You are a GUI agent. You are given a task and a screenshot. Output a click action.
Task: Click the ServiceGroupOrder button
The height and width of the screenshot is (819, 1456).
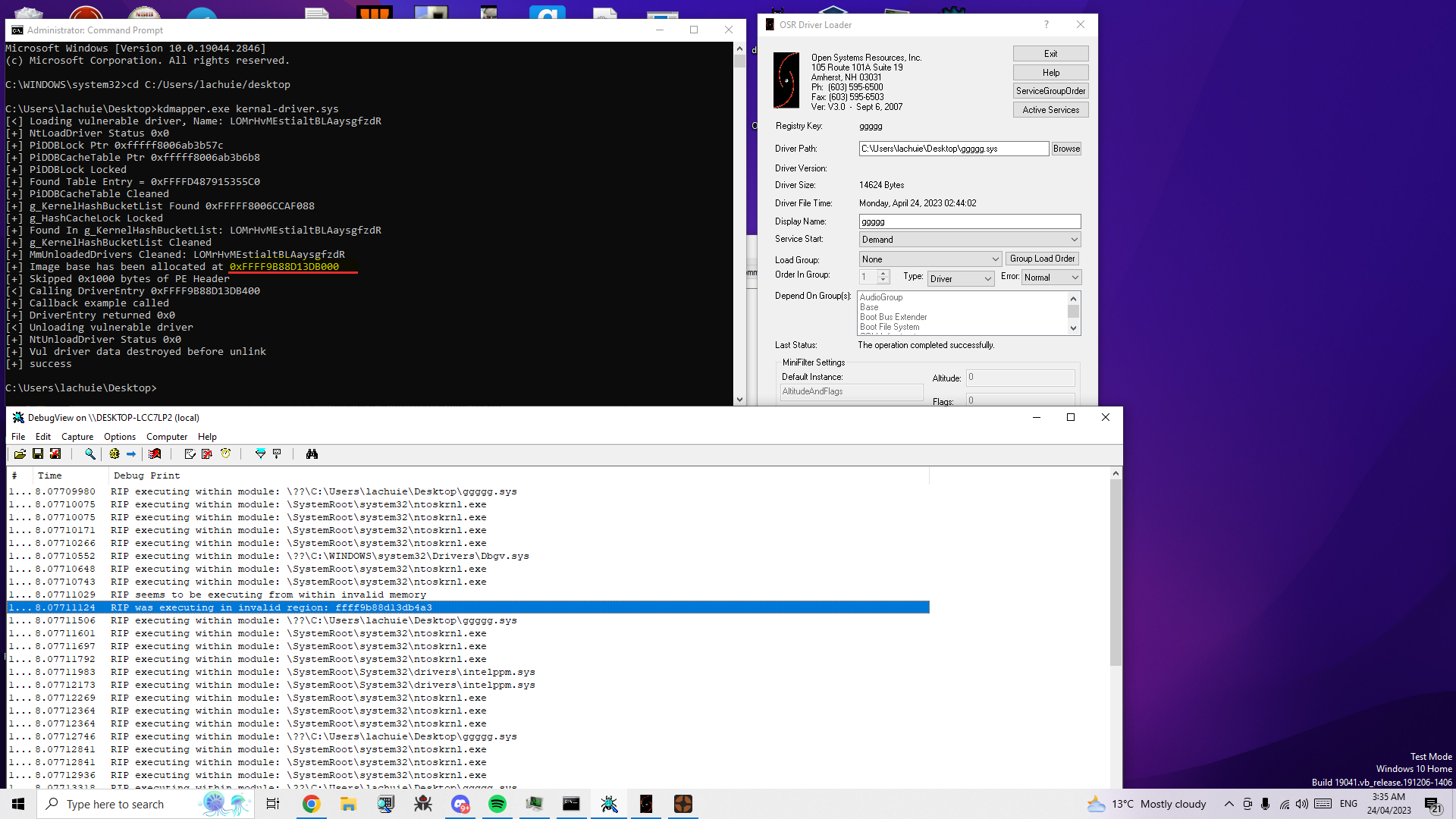[1050, 91]
